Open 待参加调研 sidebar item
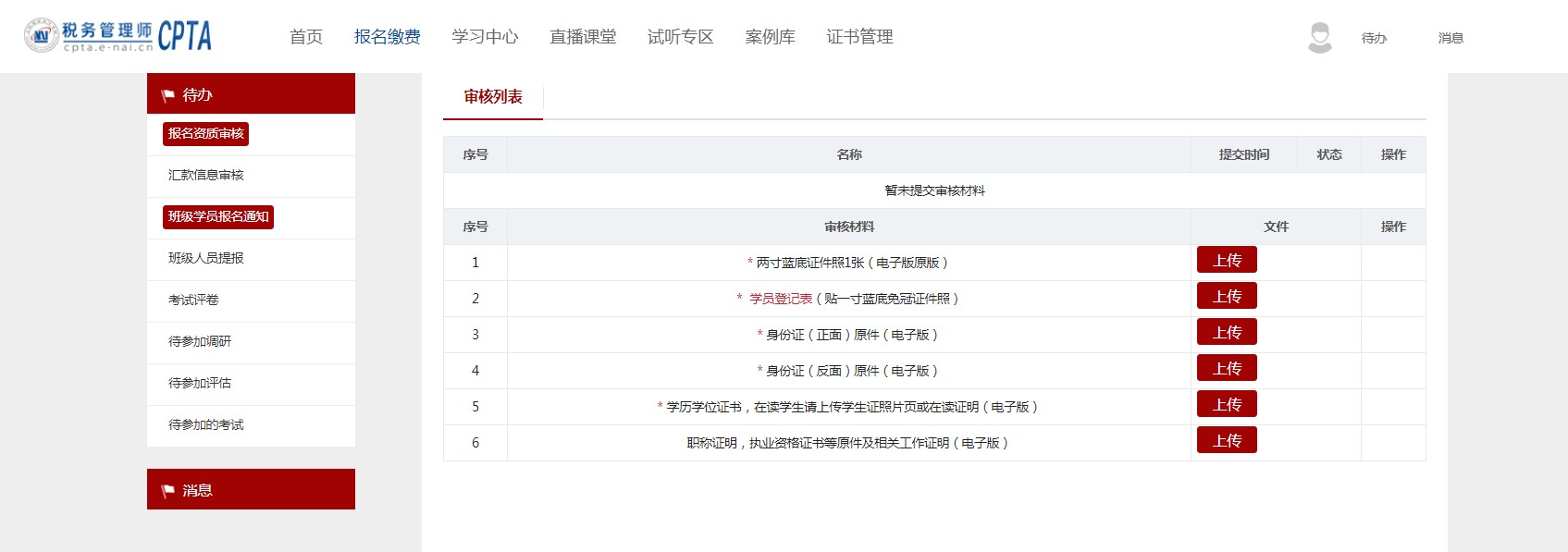The width and height of the screenshot is (1568, 552). [x=200, y=341]
